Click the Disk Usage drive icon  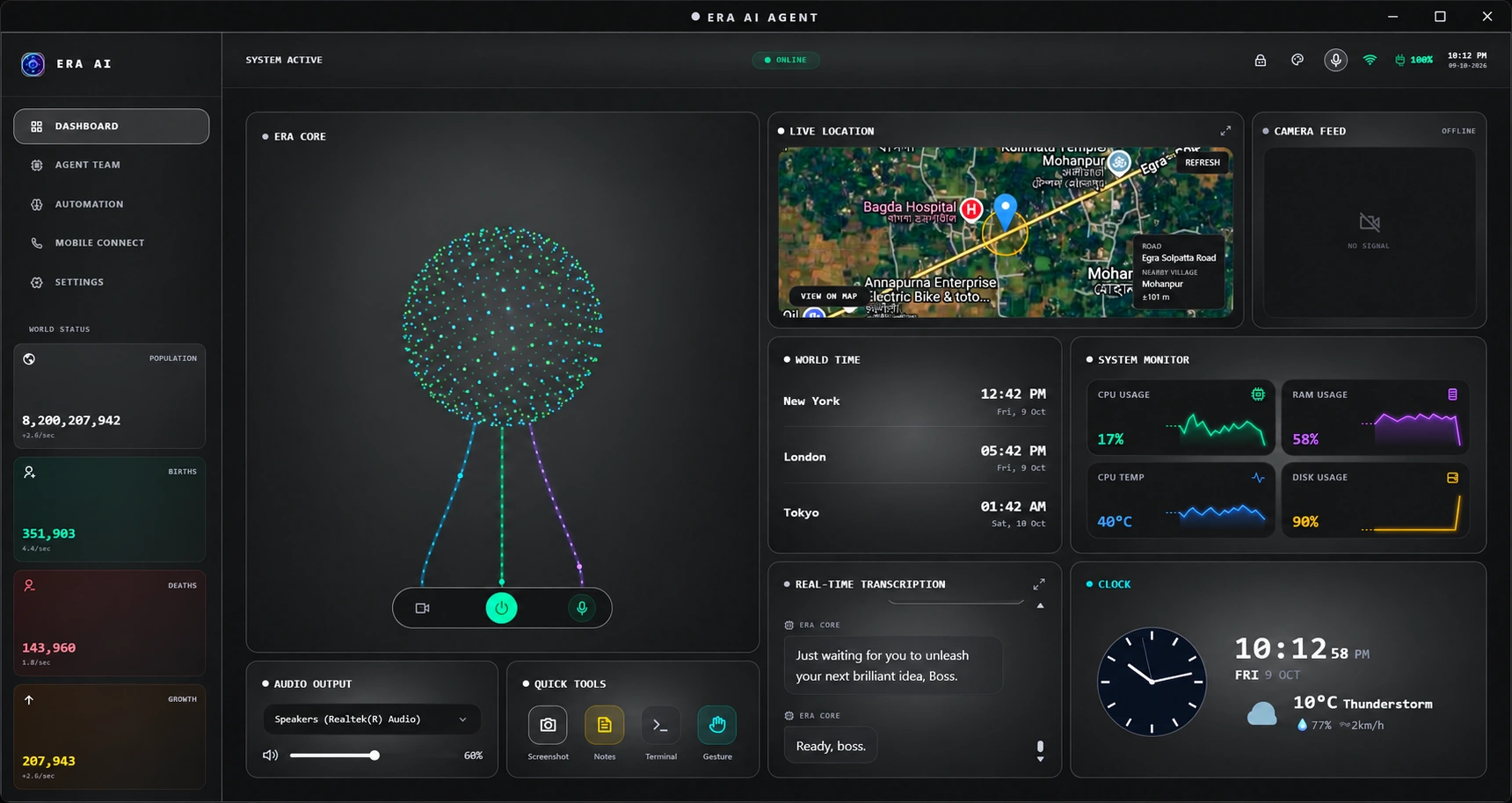(x=1452, y=478)
